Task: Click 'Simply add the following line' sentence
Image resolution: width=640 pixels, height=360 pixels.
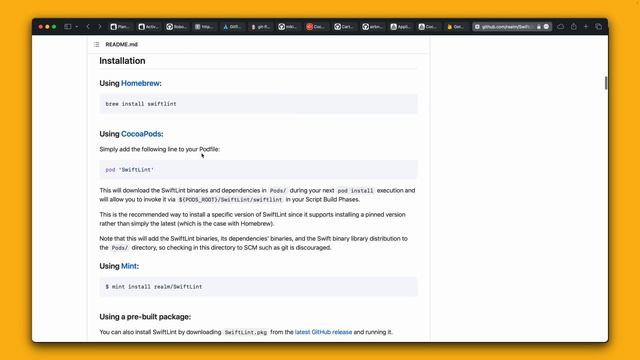Action: pos(160,149)
